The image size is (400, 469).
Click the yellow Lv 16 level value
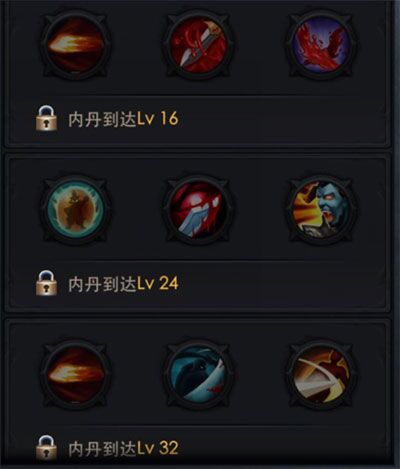(158, 119)
